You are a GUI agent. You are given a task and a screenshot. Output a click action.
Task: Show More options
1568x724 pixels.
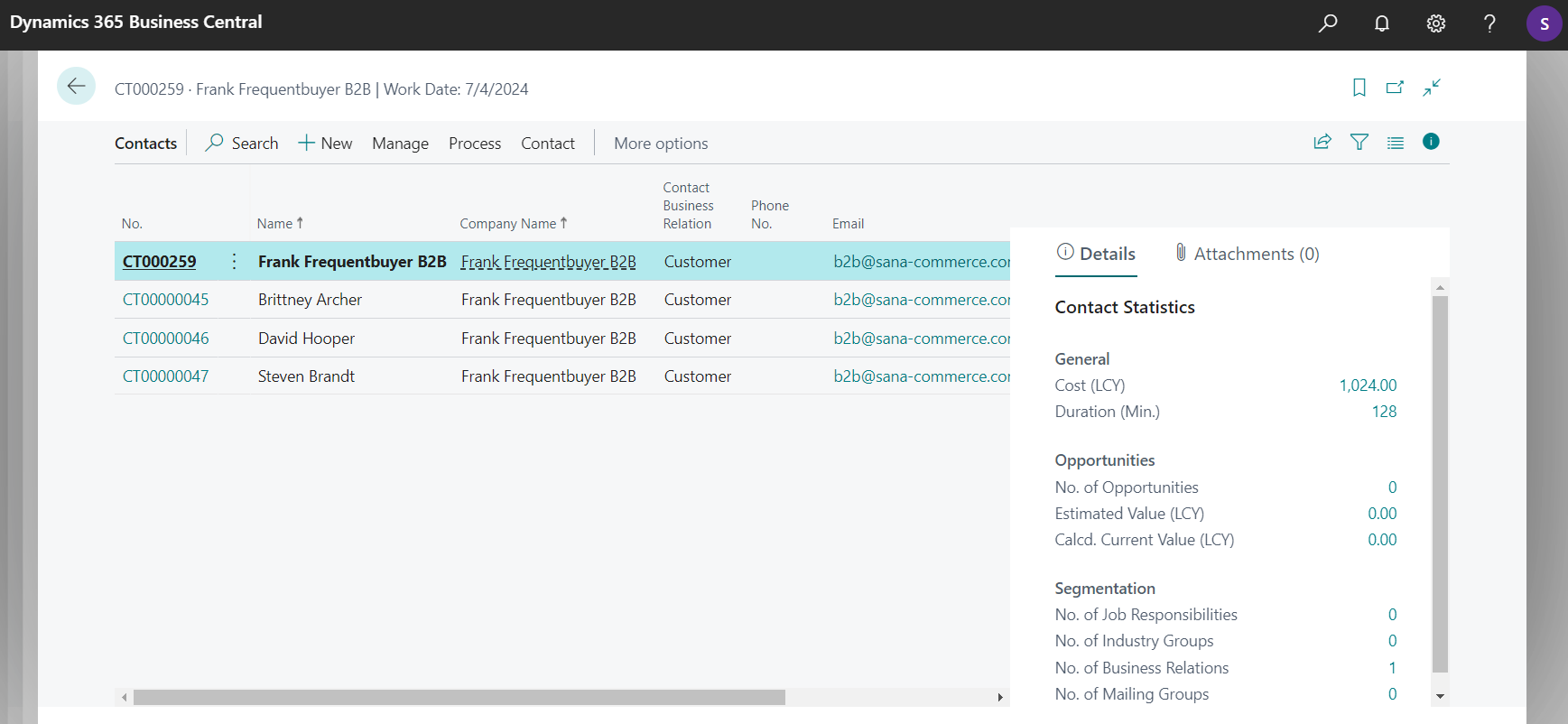(661, 144)
